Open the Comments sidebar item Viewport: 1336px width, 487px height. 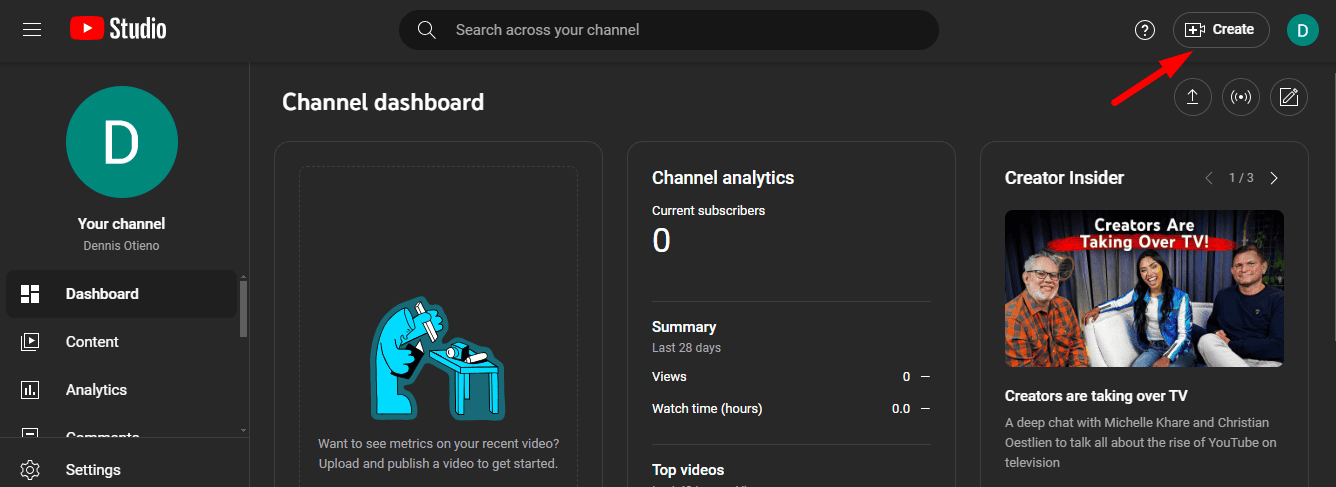click(x=102, y=436)
